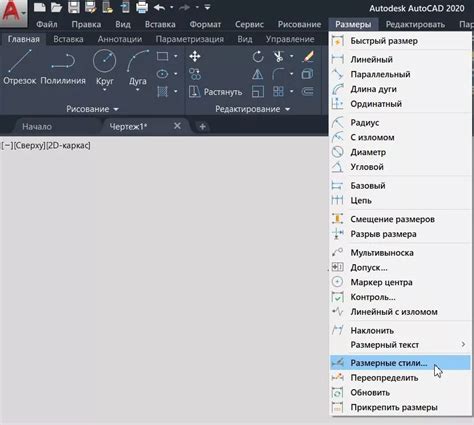
Task: Click the [2D-каркас] visual style control
Action: [x=68, y=146]
